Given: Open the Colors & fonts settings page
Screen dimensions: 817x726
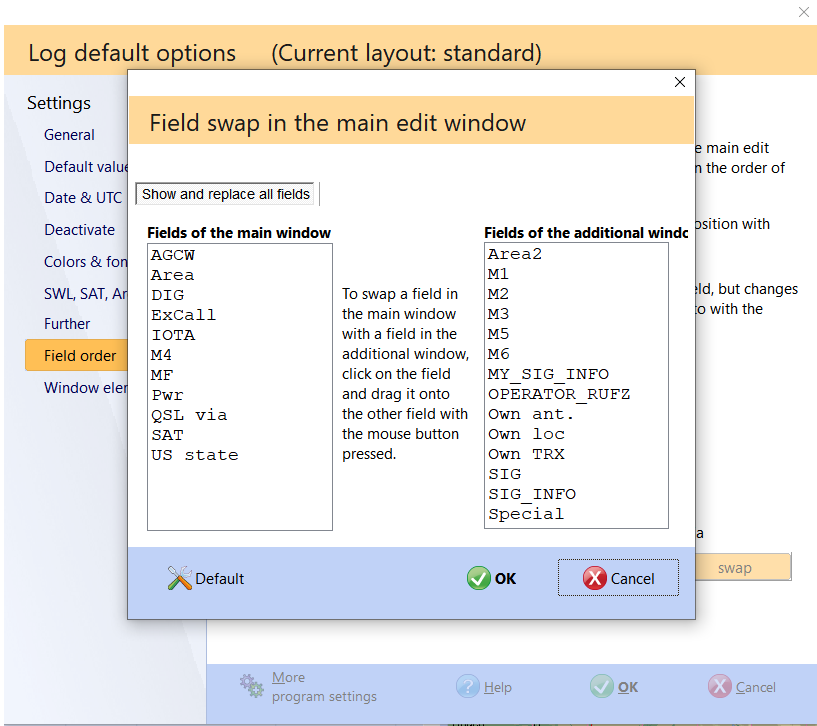Looking at the screenshot, I should pyautogui.click(x=86, y=262).
